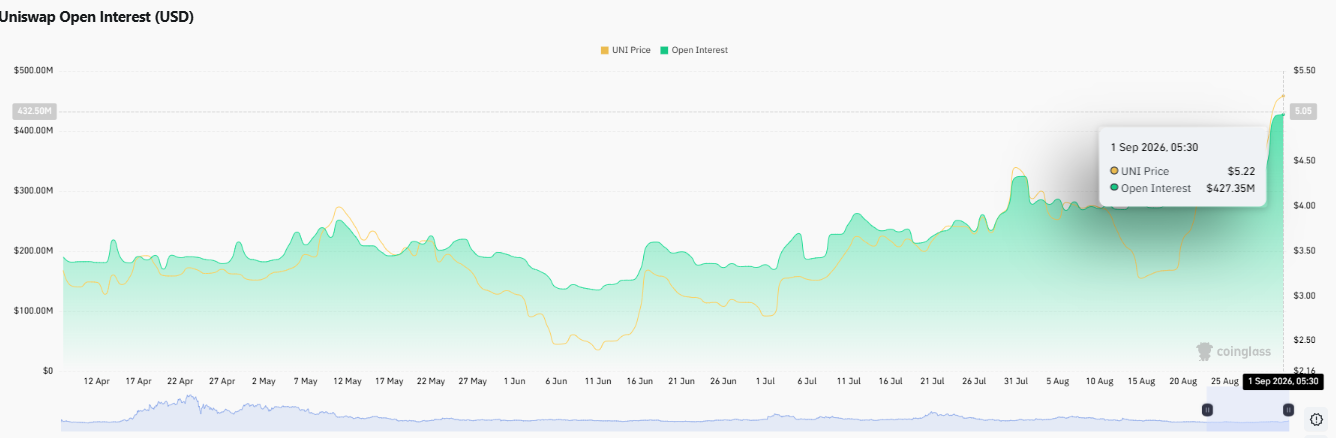Click the '1 Jun' date label

[514, 381]
